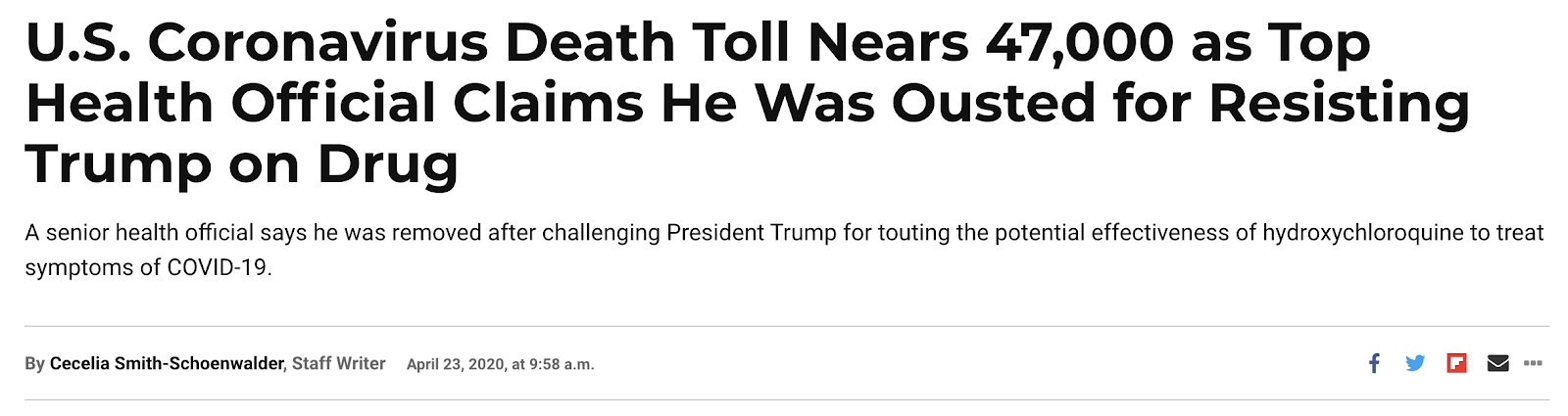Click 'COVID-19' in the summary text

(x=218, y=268)
